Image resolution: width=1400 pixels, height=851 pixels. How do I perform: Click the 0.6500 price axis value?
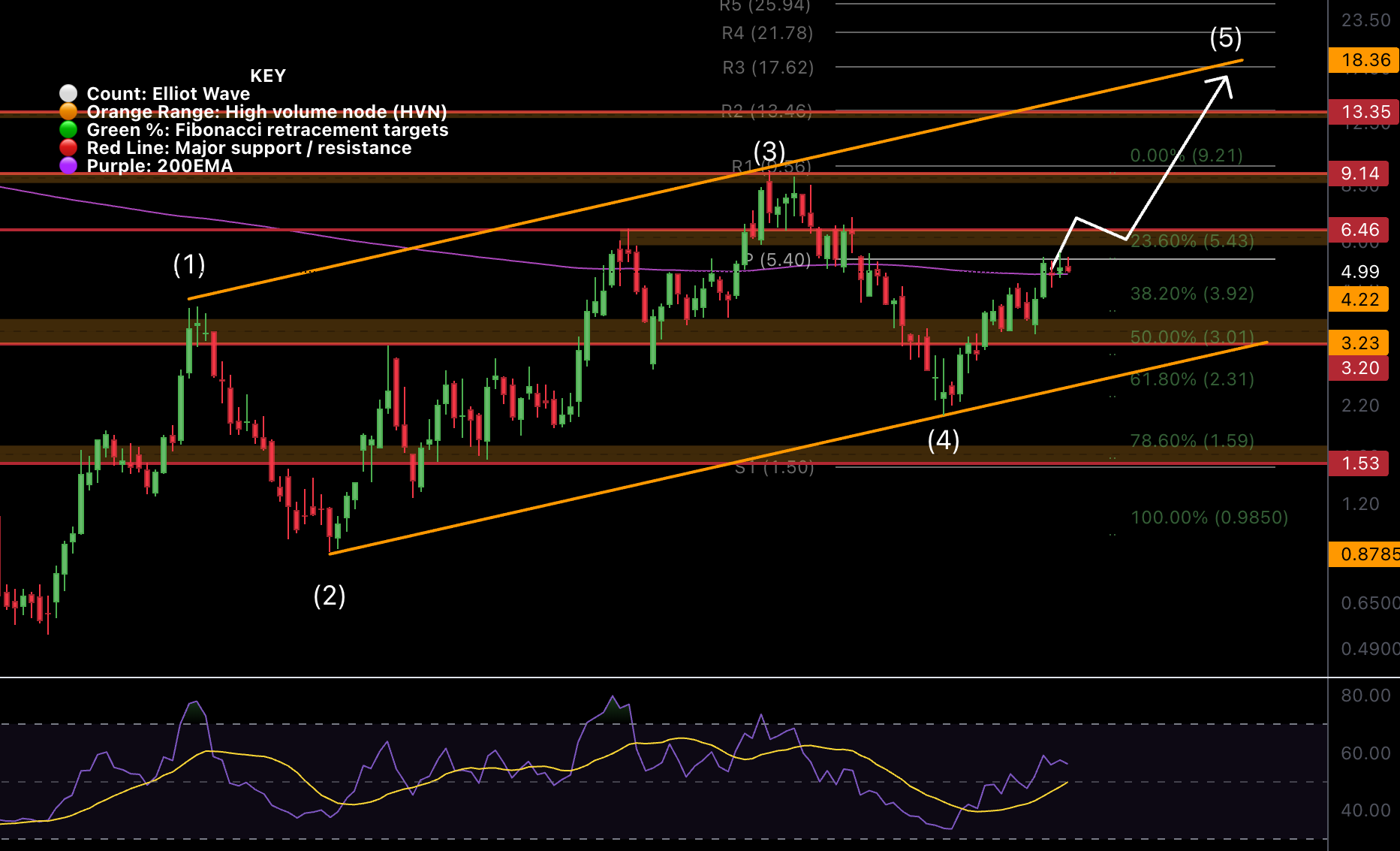1370,603
